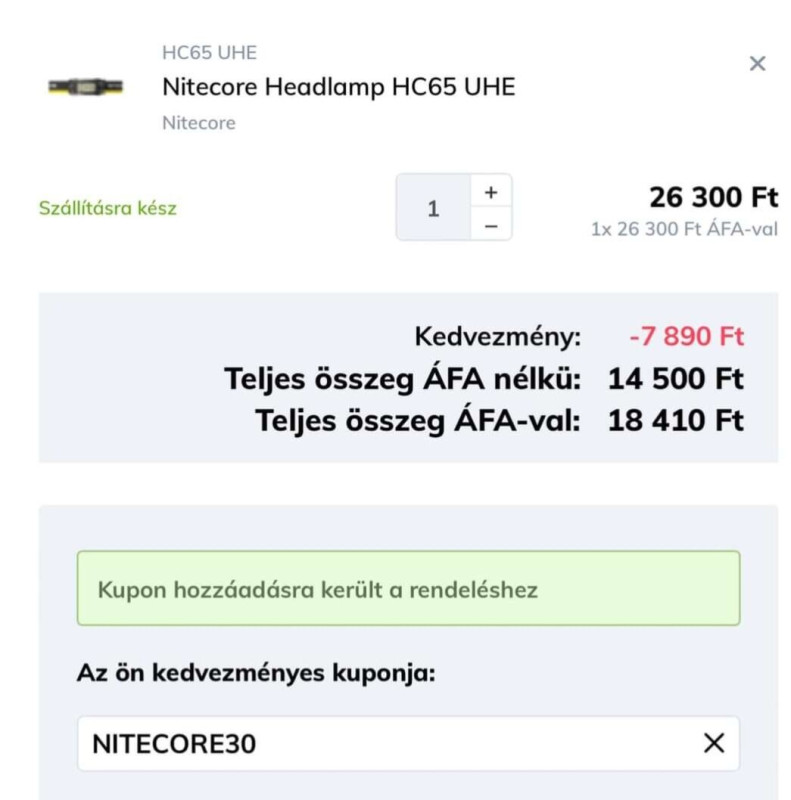This screenshot has height=800, width=791.
Task: Remove Nitecore Headlamp from cart with X
Action: 757,64
